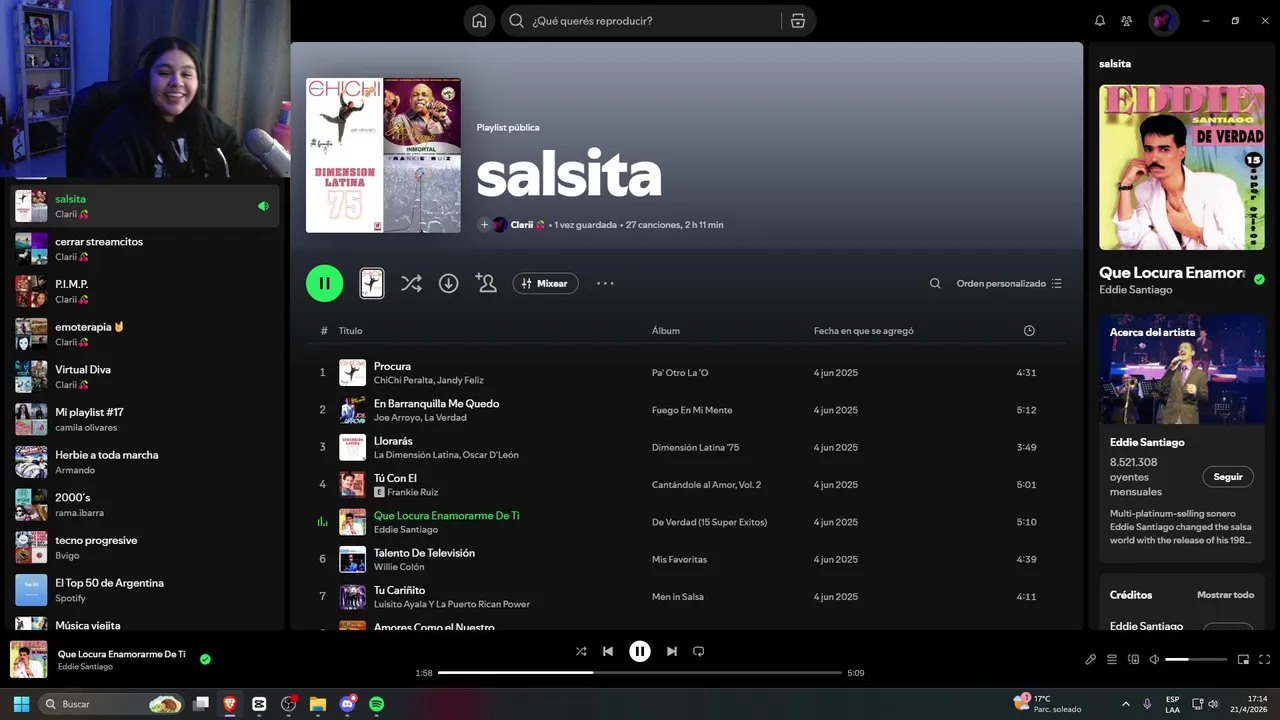Open the P.I.M.P. playlist
The image size is (1280, 720).
tap(145, 291)
